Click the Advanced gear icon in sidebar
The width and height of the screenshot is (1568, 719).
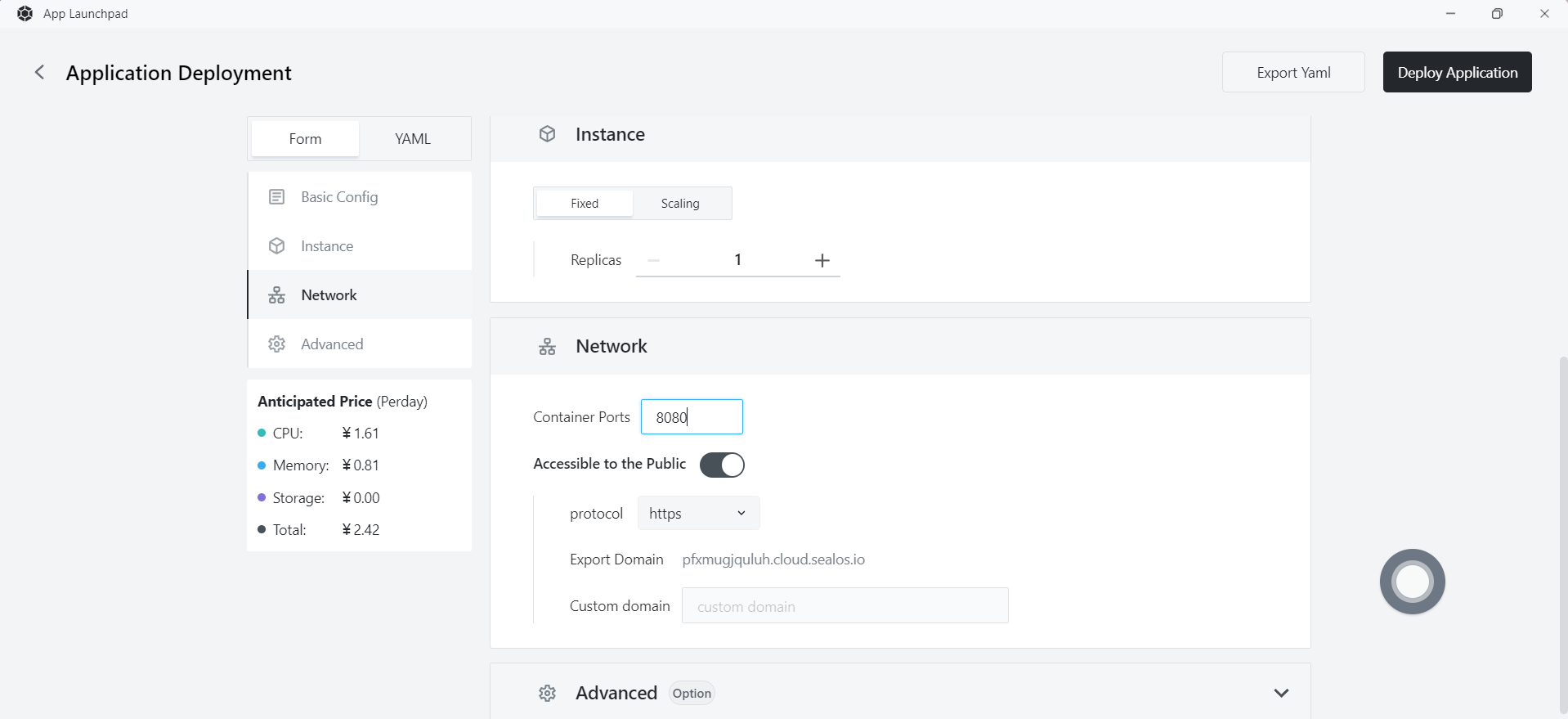coord(277,344)
